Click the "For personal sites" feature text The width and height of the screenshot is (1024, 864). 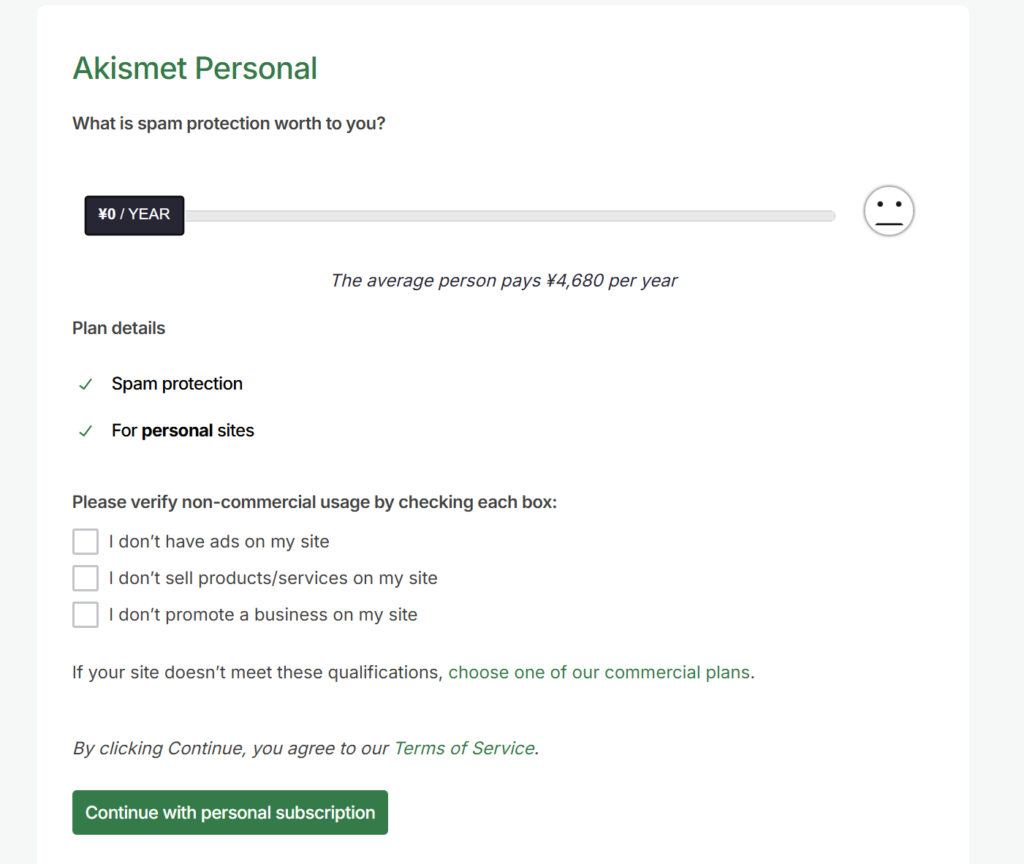click(x=183, y=431)
